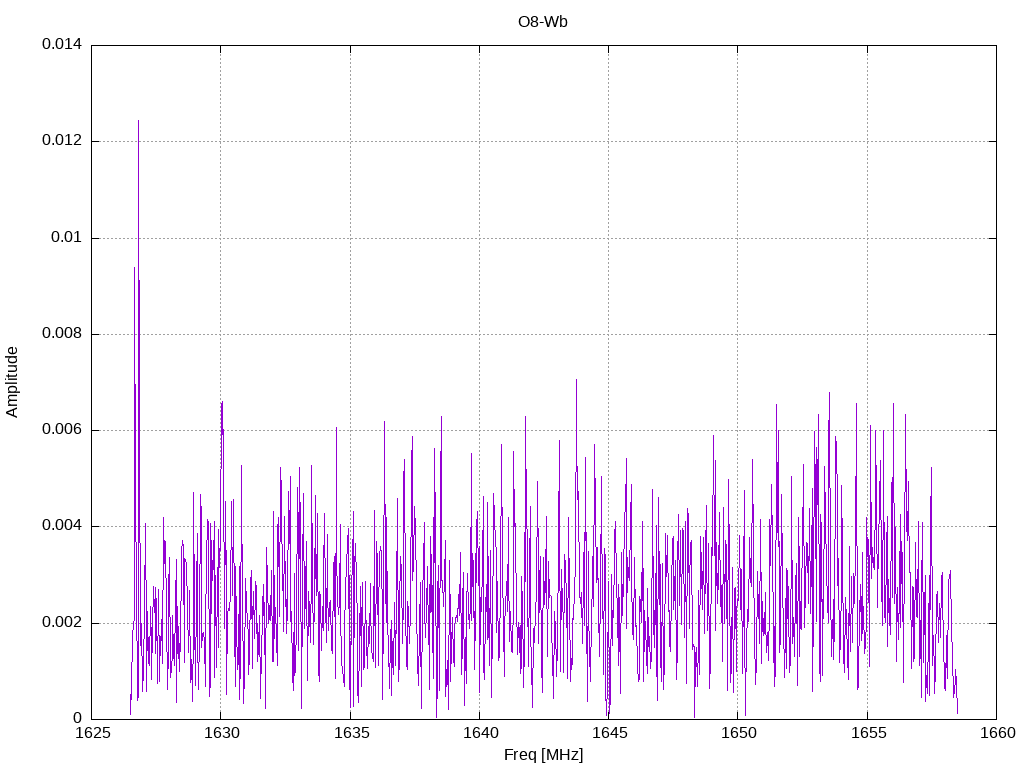The height and width of the screenshot is (768, 1024).
Task: Click the 1640 x-axis tick label
Action: tap(479, 733)
